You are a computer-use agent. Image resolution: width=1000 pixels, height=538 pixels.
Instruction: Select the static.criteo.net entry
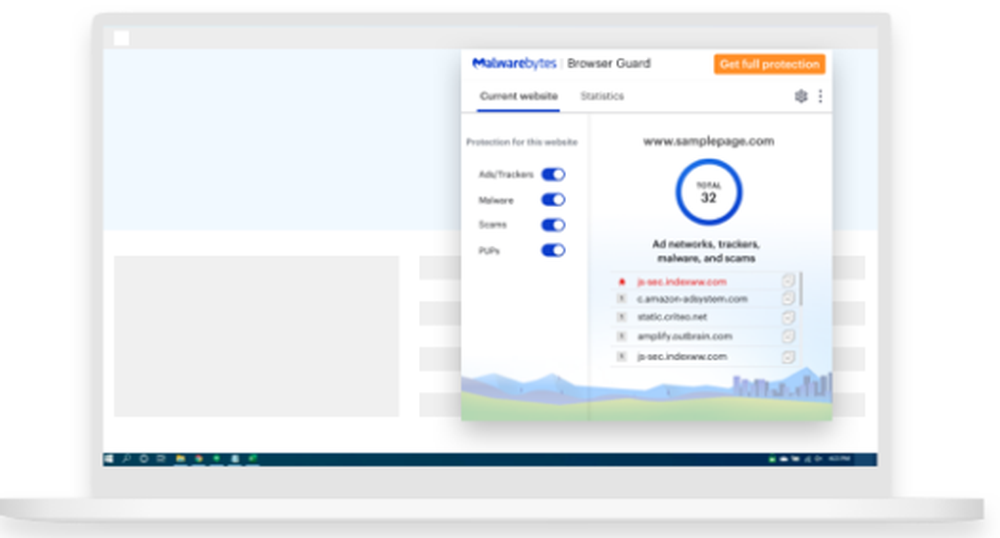(x=672, y=317)
